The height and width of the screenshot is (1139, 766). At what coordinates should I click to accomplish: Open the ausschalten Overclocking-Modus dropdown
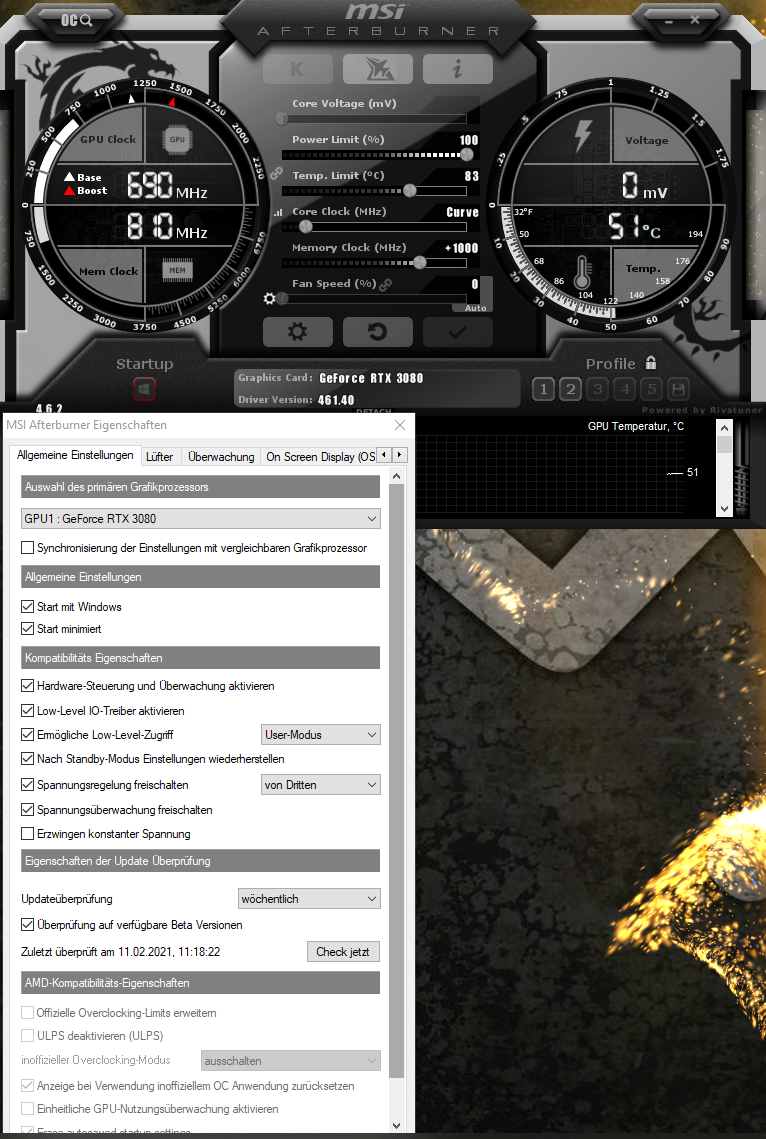290,1061
